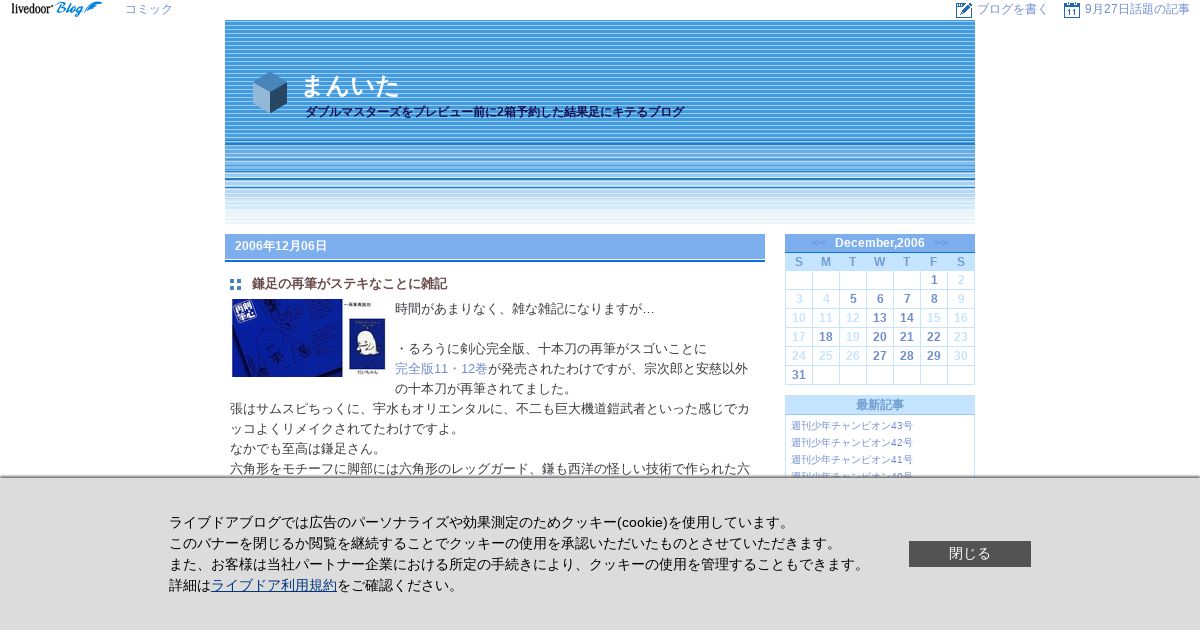
Task: Open 週刊少年チャンピオン42号 recent article
Action: coord(852,443)
